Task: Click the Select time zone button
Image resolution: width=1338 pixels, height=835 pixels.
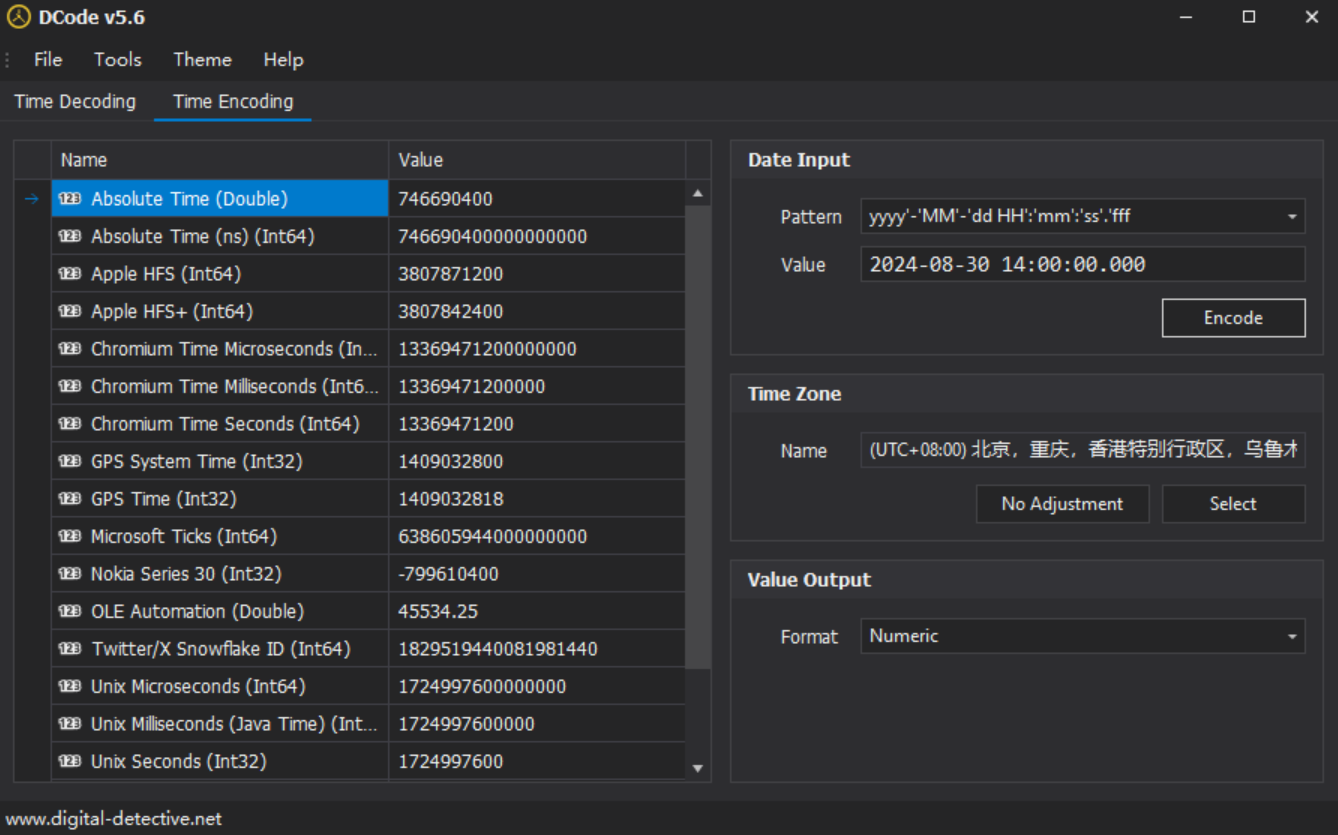Action: point(1233,504)
